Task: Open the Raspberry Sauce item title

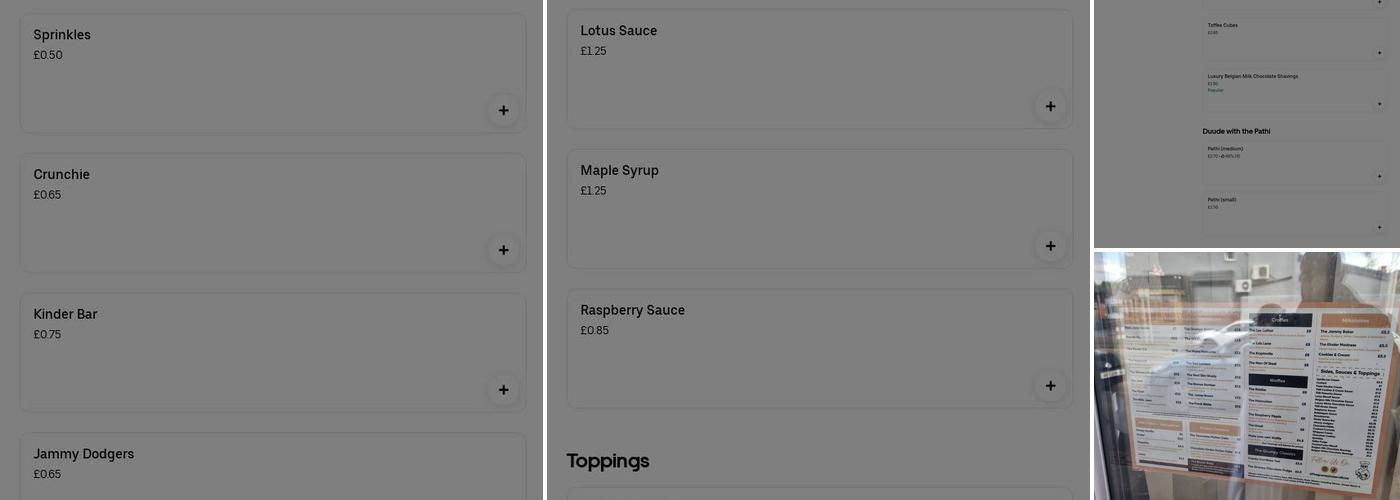Action: point(632,311)
